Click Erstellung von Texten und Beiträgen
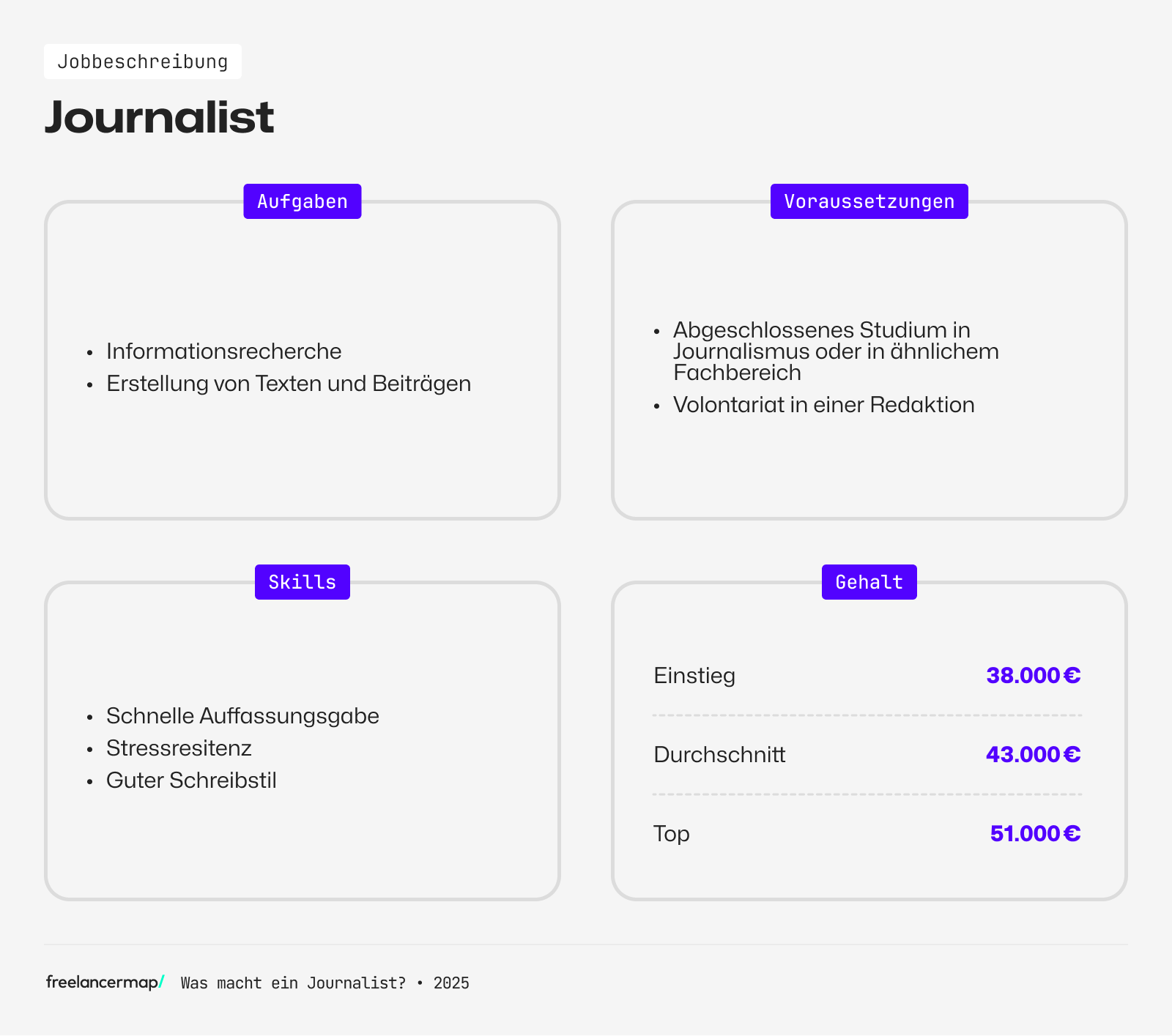 [289, 384]
